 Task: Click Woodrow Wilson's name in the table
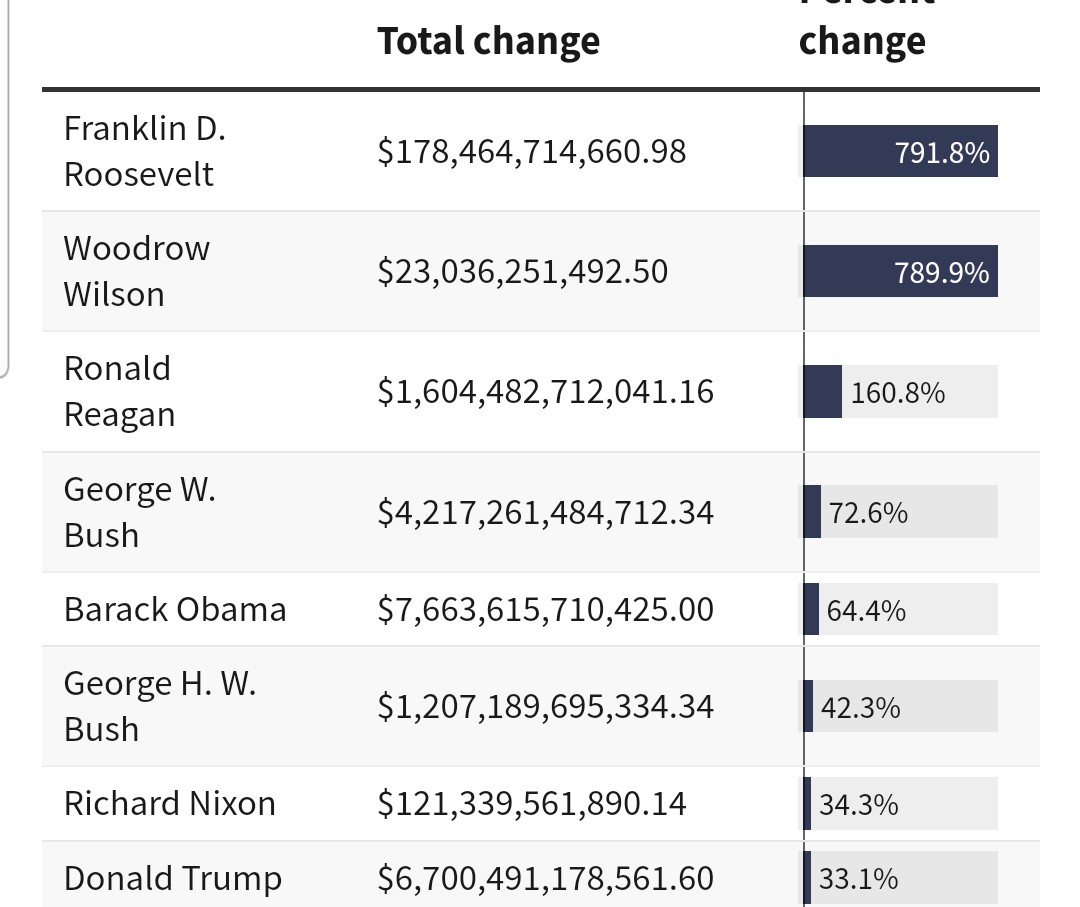click(x=137, y=271)
